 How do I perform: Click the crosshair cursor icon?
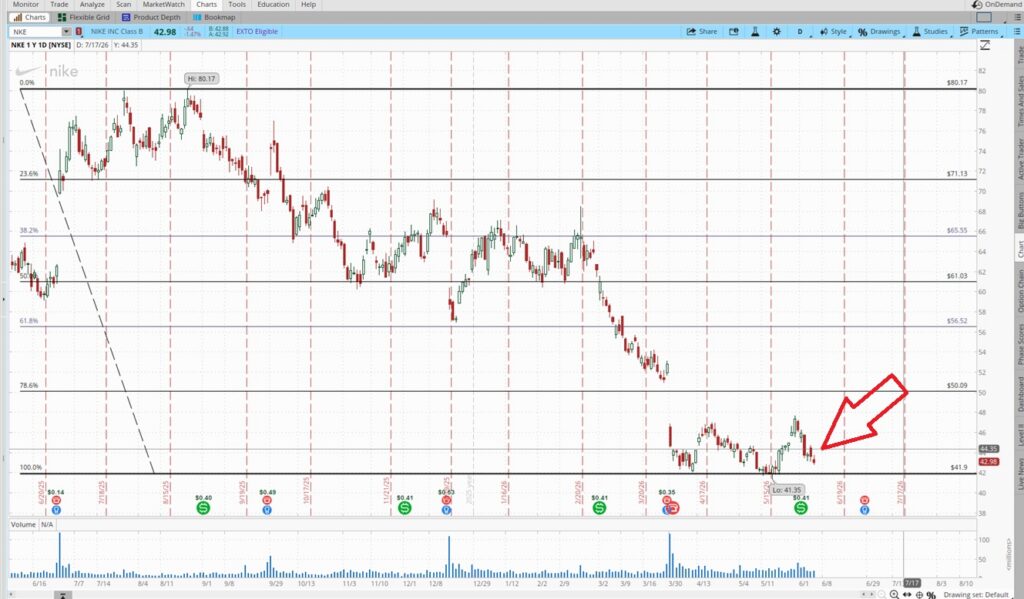(920, 594)
